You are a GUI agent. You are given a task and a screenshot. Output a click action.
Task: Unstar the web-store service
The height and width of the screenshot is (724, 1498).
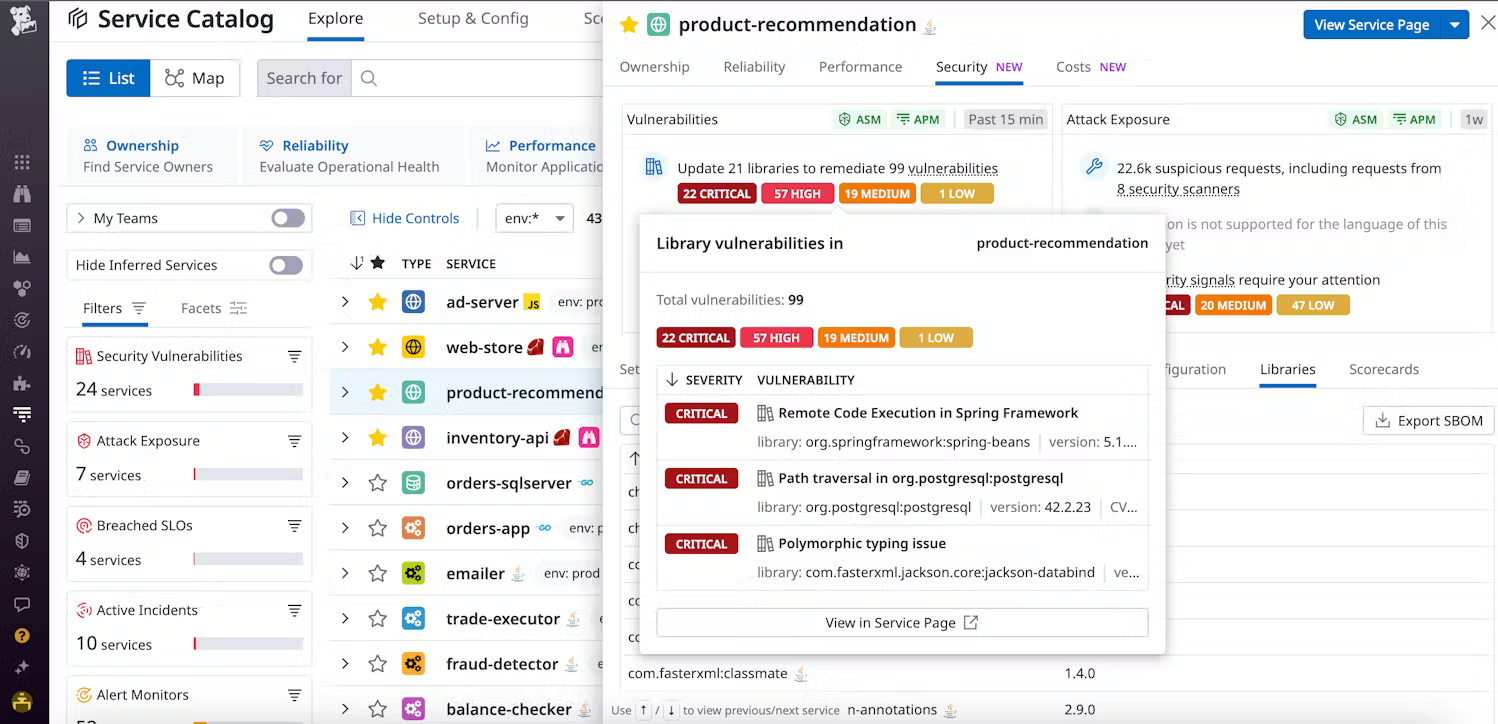tap(377, 347)
